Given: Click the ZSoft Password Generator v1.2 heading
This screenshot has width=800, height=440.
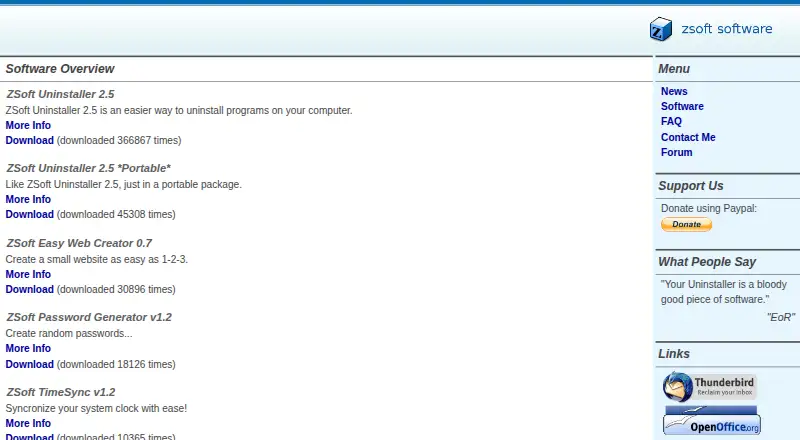Looking at the screenshot, I should click(x=89, y=317).
